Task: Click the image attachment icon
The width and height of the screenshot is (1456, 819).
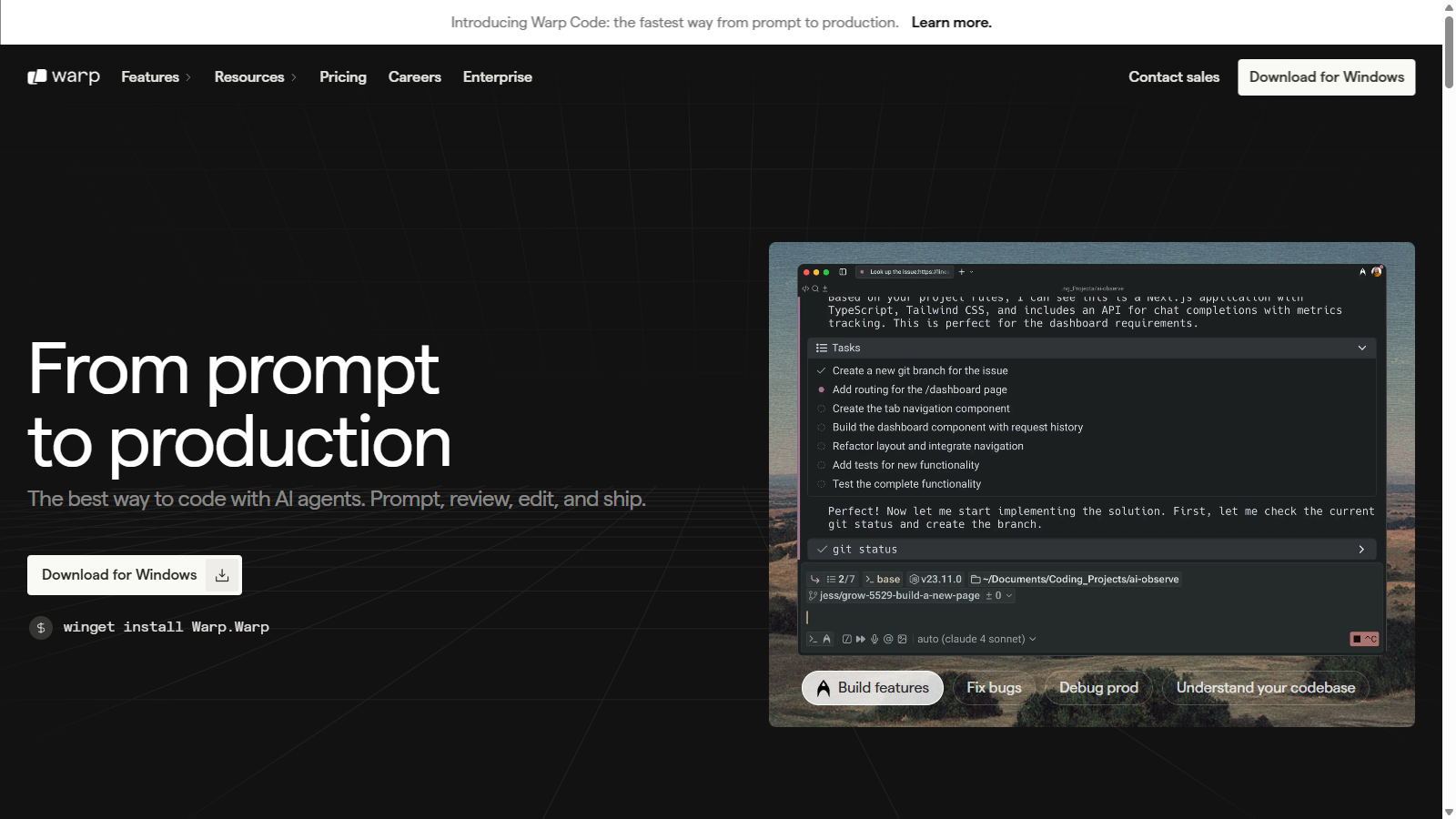Action: [903, 639]
